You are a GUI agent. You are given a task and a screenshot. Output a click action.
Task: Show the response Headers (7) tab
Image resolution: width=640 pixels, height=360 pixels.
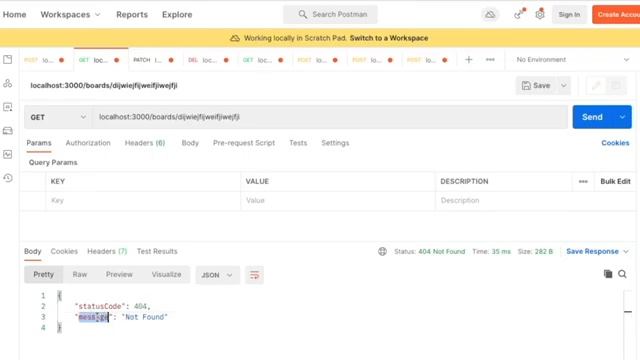(107, 251)
